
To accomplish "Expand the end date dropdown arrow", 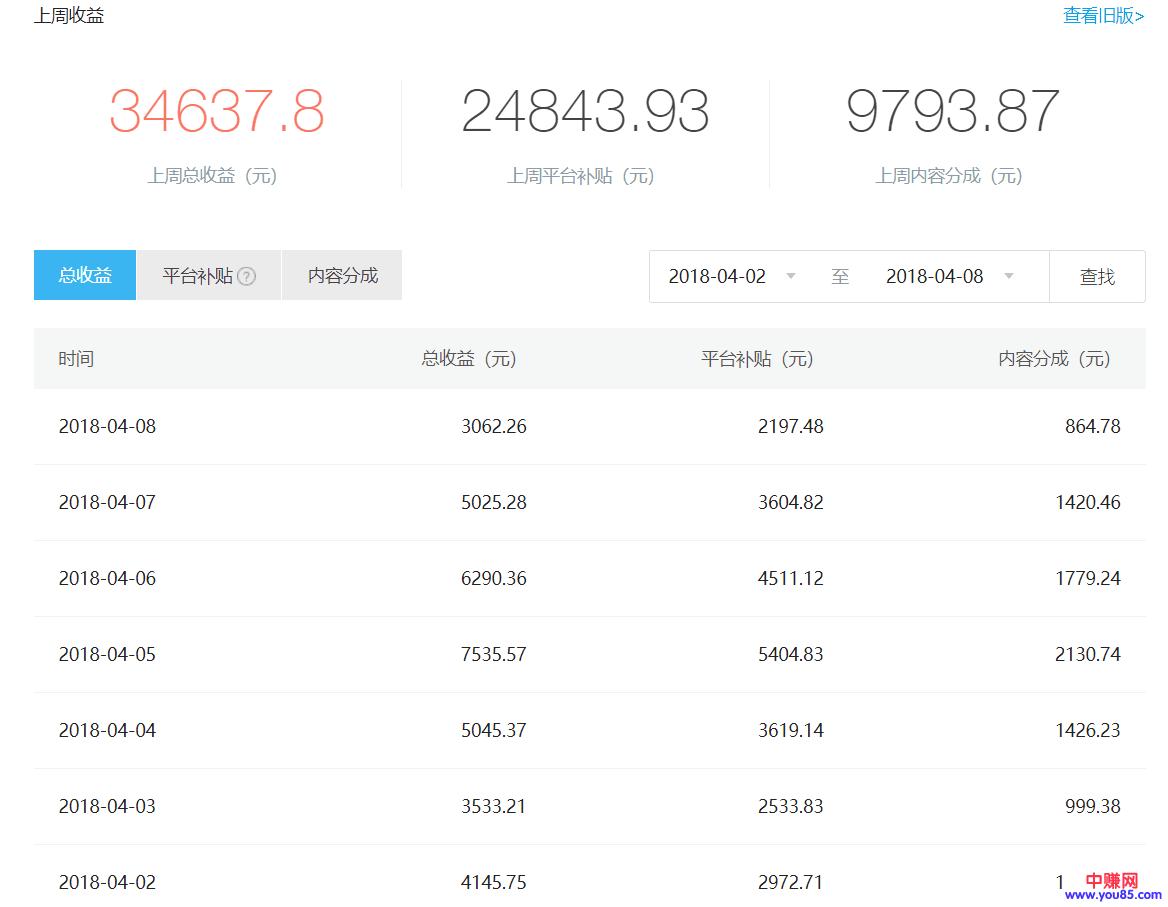I will pyautogui.click(x=1009, y=276).
